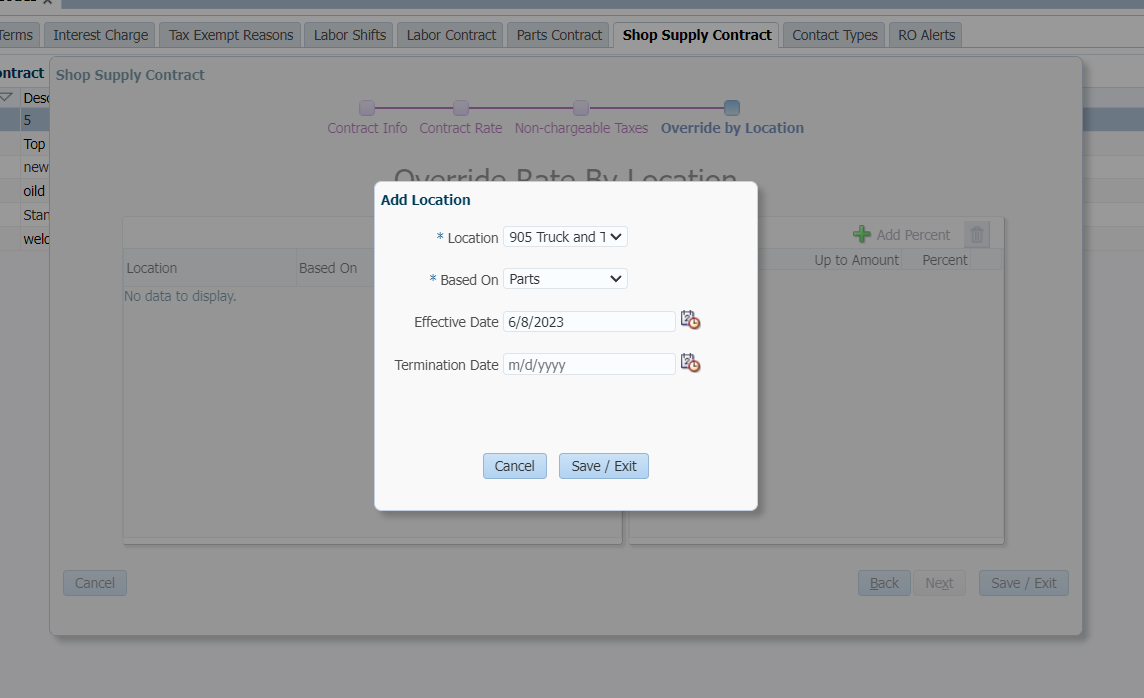Go to the RO Alerts tab
Screen dimensions: 1144x698
[926, 35]
